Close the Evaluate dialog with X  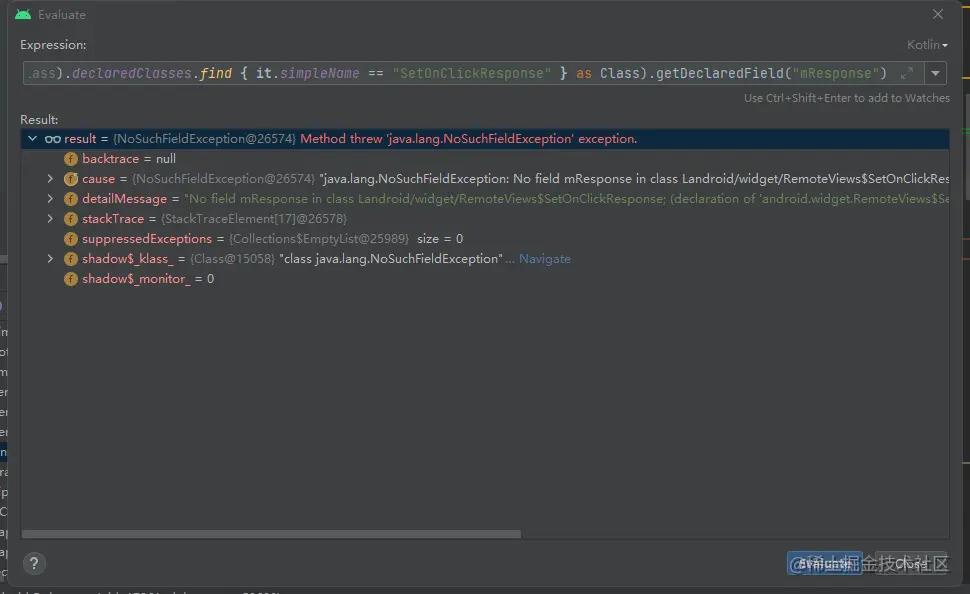938,14
